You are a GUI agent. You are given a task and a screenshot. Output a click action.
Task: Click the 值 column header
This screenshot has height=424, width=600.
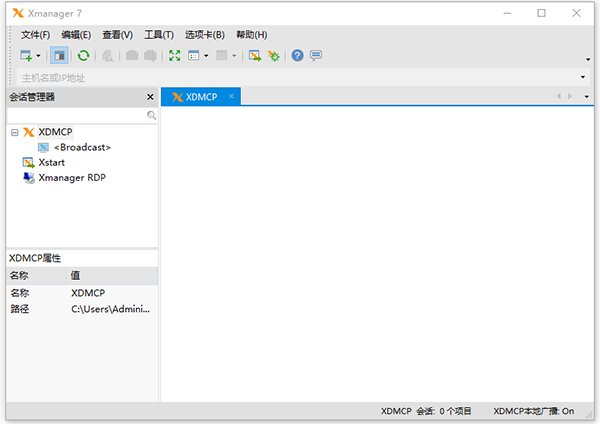pos(112,276)
